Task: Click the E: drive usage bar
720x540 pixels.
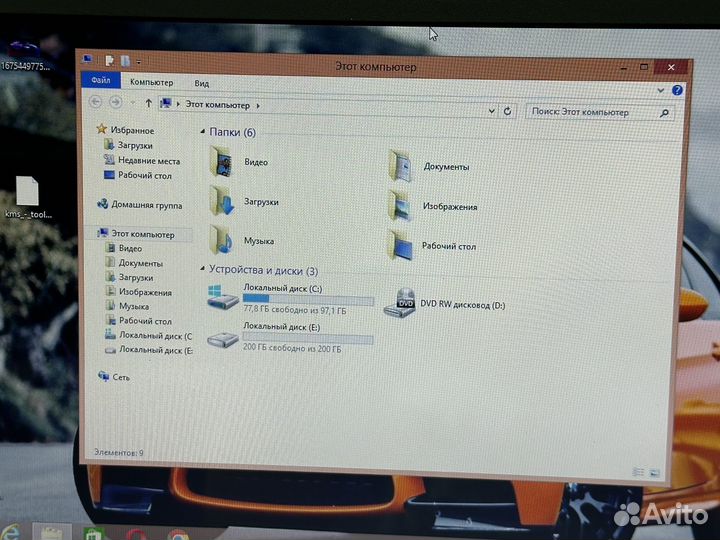Action: (308, 339)
